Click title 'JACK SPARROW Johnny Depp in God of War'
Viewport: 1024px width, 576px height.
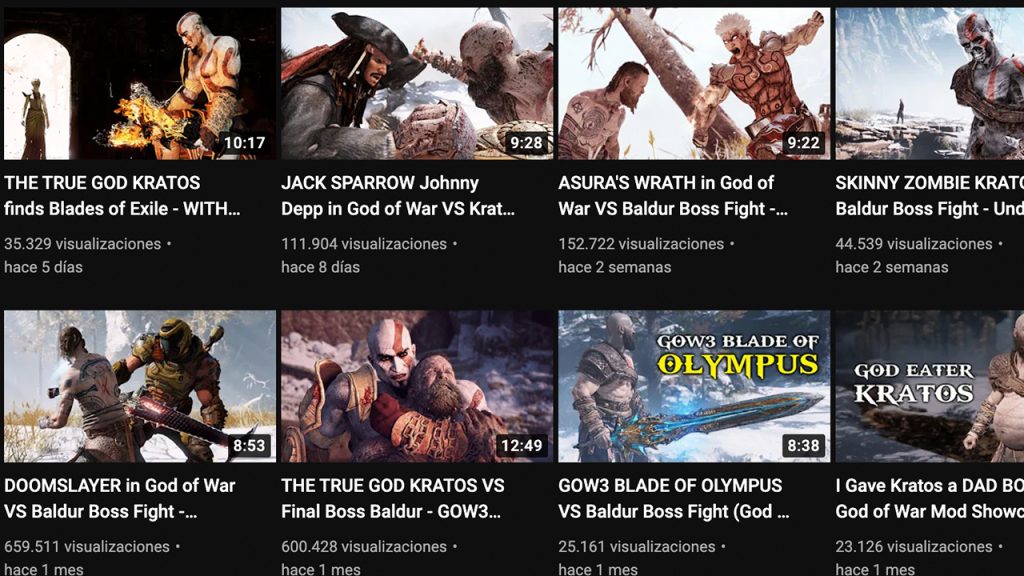pyautogui.click(x=398, y=196)
